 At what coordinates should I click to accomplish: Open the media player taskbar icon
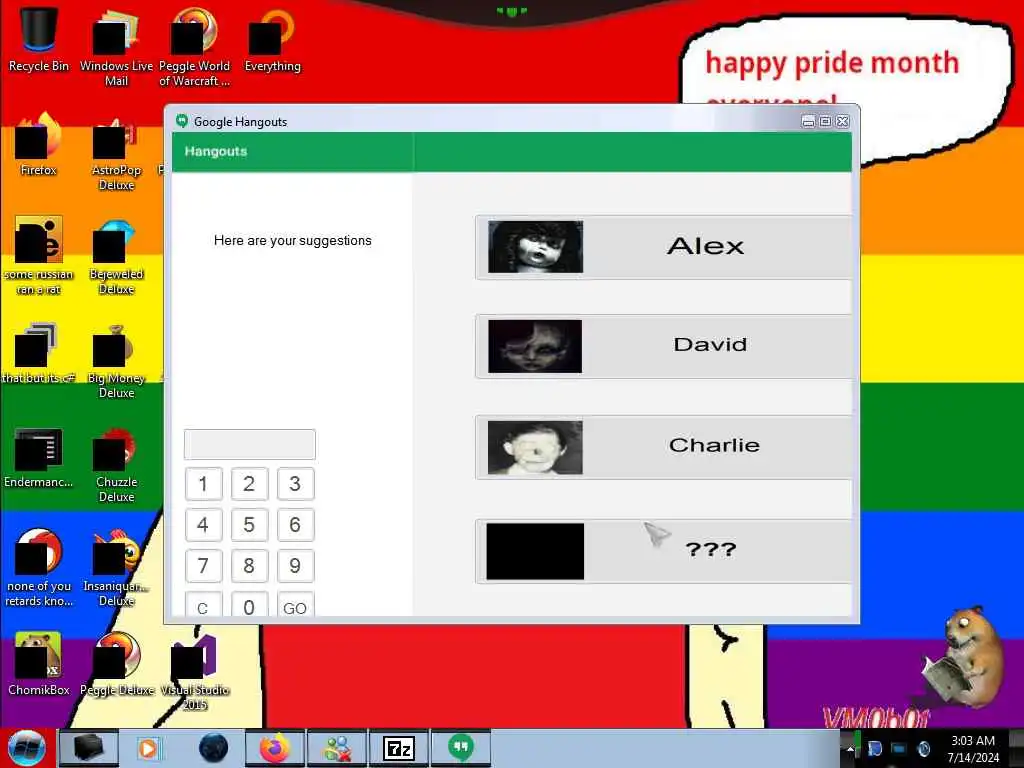coord(148,748)
